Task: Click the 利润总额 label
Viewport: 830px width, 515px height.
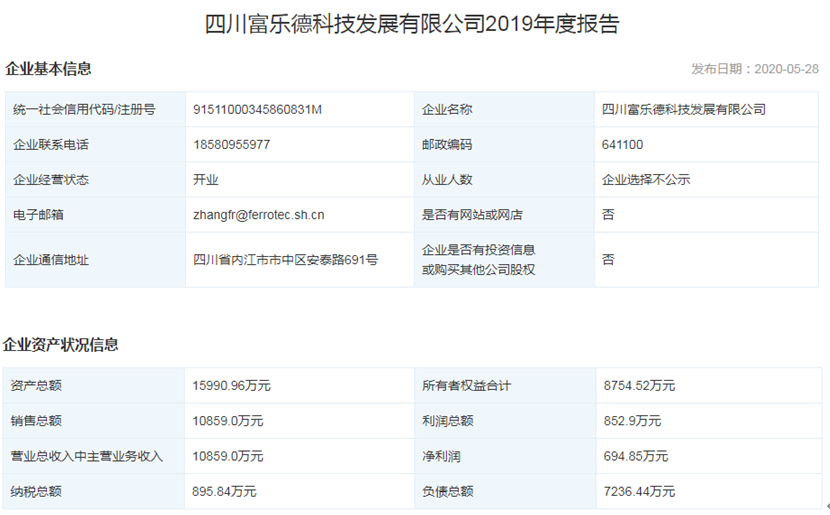Action: [x=447, y=421]
